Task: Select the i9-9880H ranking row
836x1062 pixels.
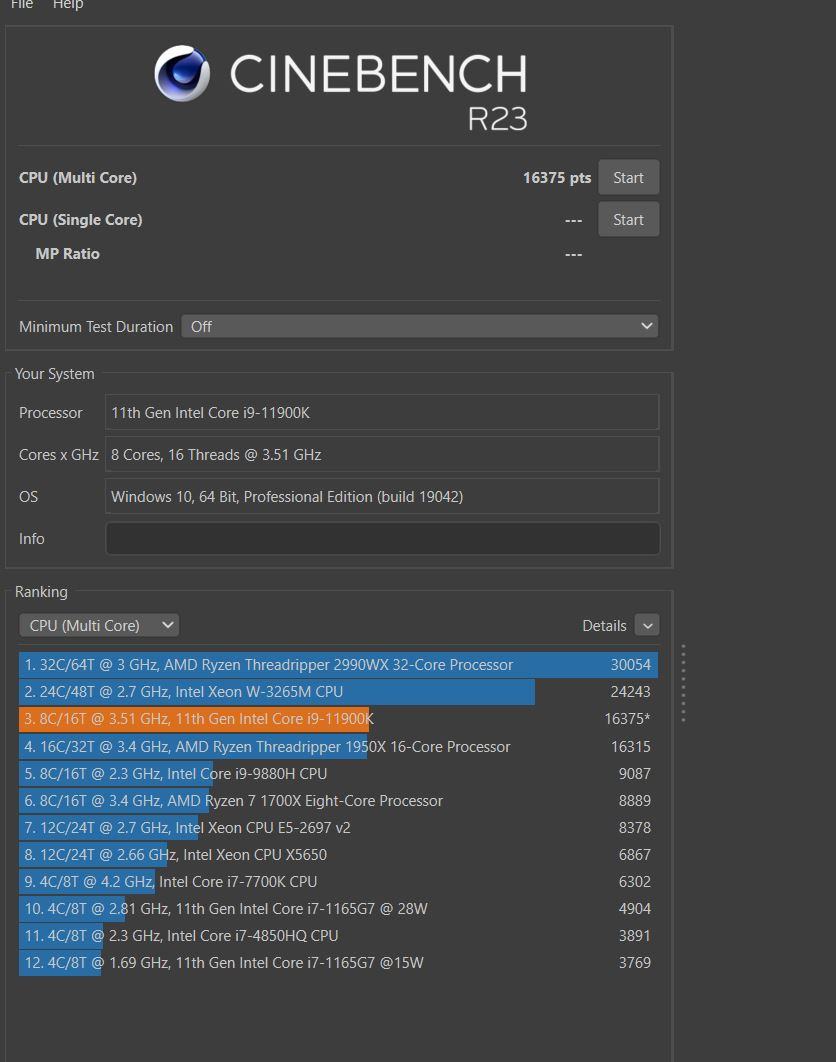Action: coord(338,773)
